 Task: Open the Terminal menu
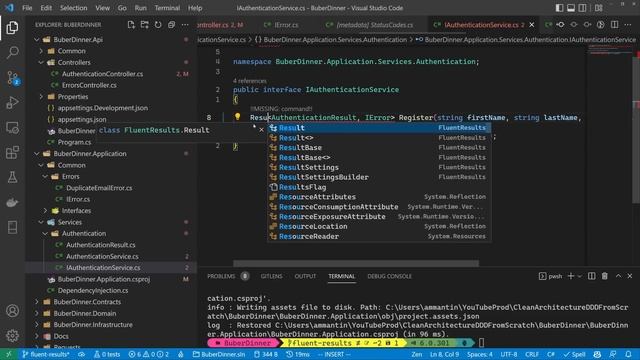(x=167, y=8)
